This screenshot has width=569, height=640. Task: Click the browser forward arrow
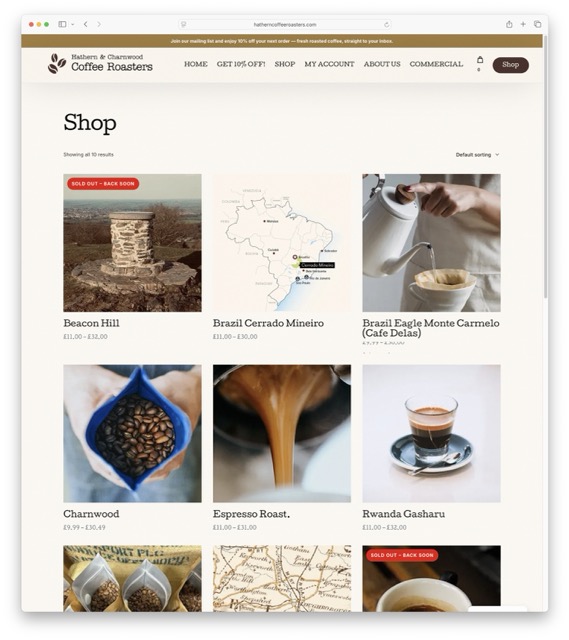(99, 24)
